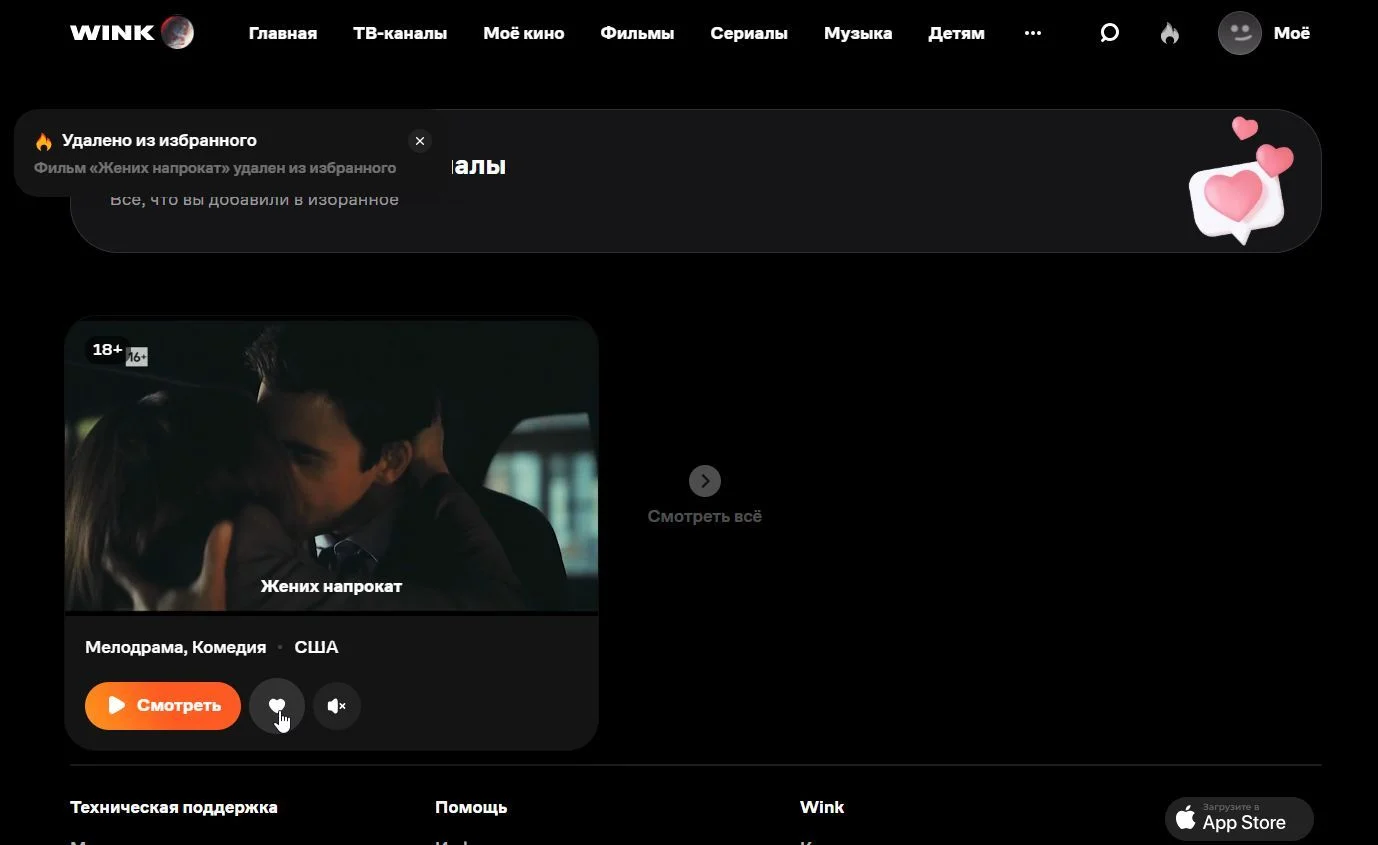The image size is (1378, 845).
Task: Open the 'Детям' section
Action: [x=956, y=33]
